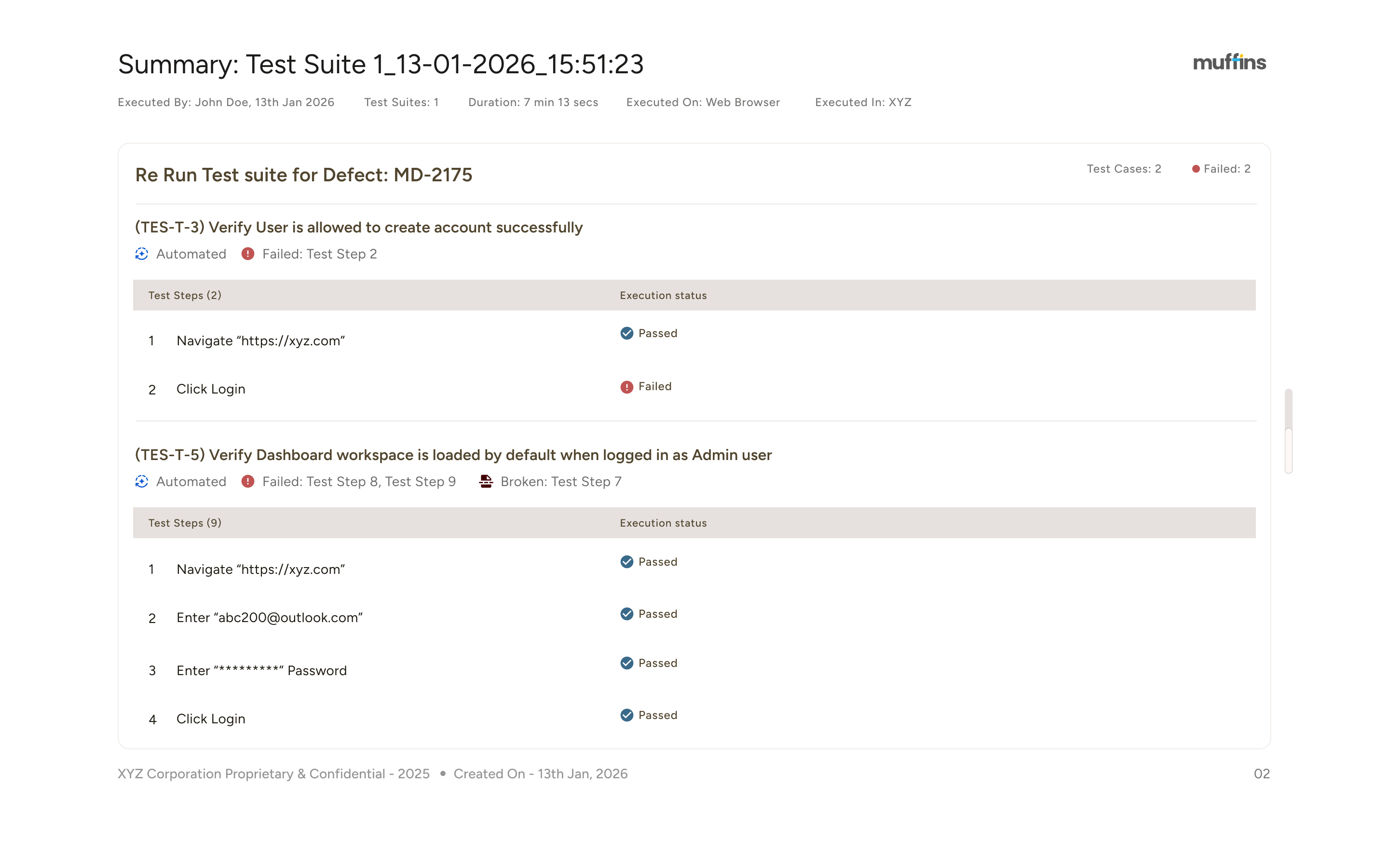1389x868 pixels.
Task: Open the Re Run Test suite for Defect MD-2175
Action: click(x=304, y=175)
